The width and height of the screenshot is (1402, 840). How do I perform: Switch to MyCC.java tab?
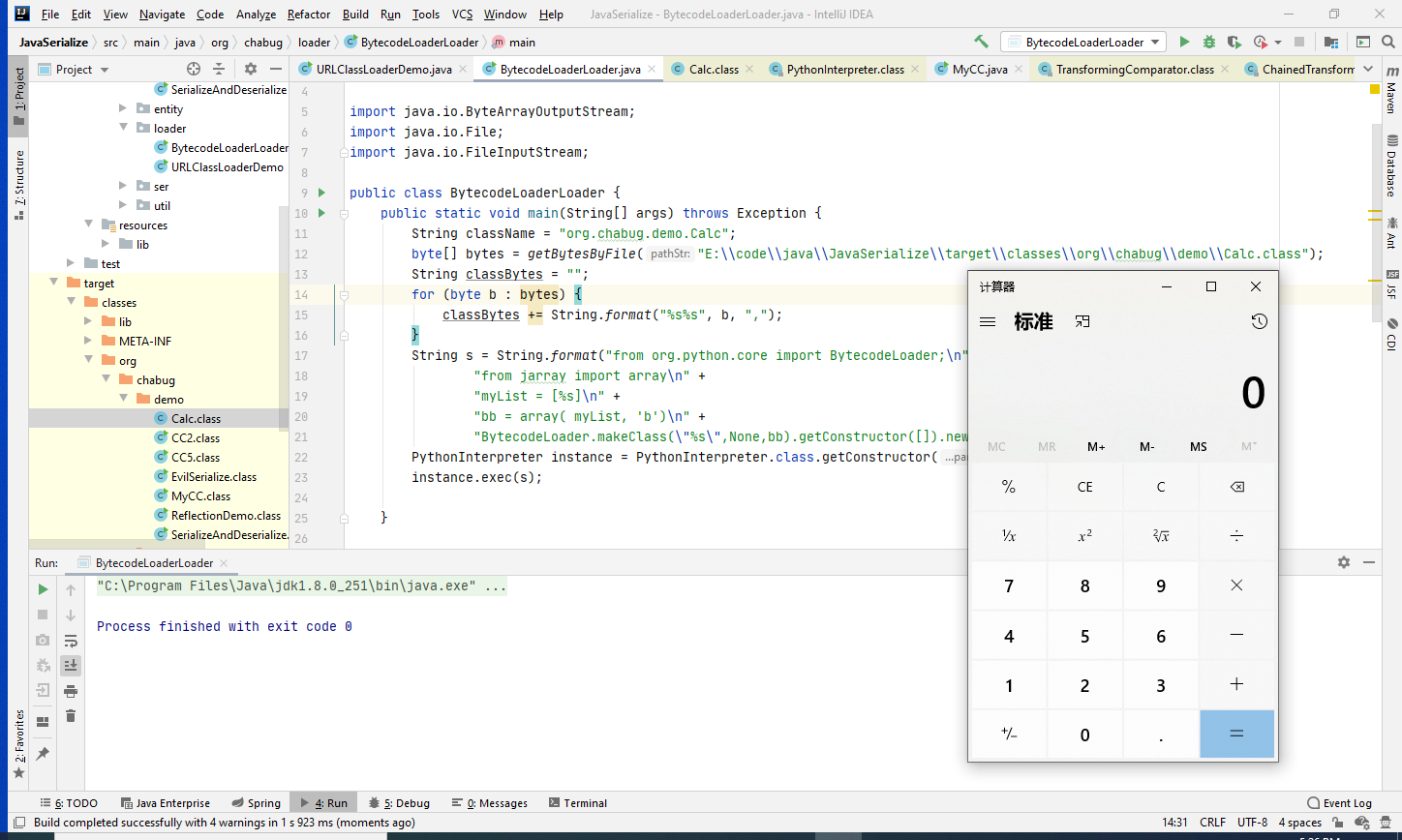[980, 69]
